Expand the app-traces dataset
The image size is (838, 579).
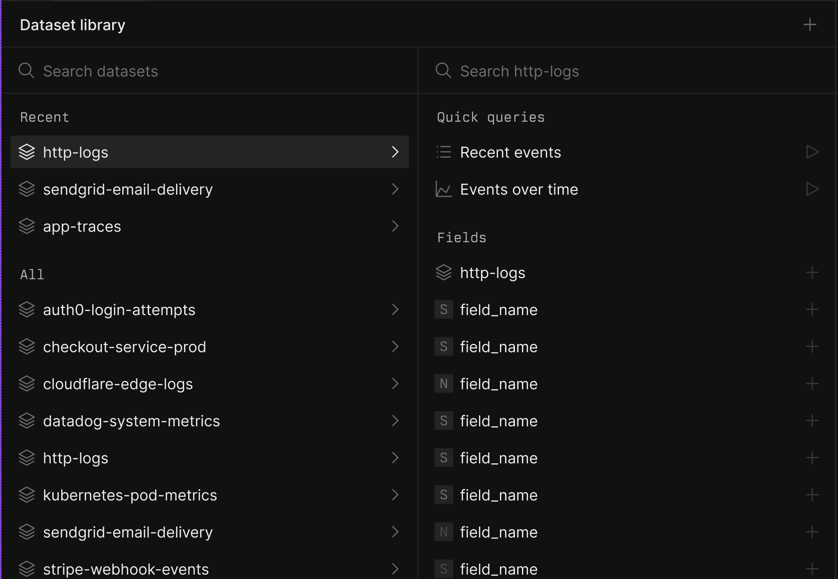pos(394,226)
